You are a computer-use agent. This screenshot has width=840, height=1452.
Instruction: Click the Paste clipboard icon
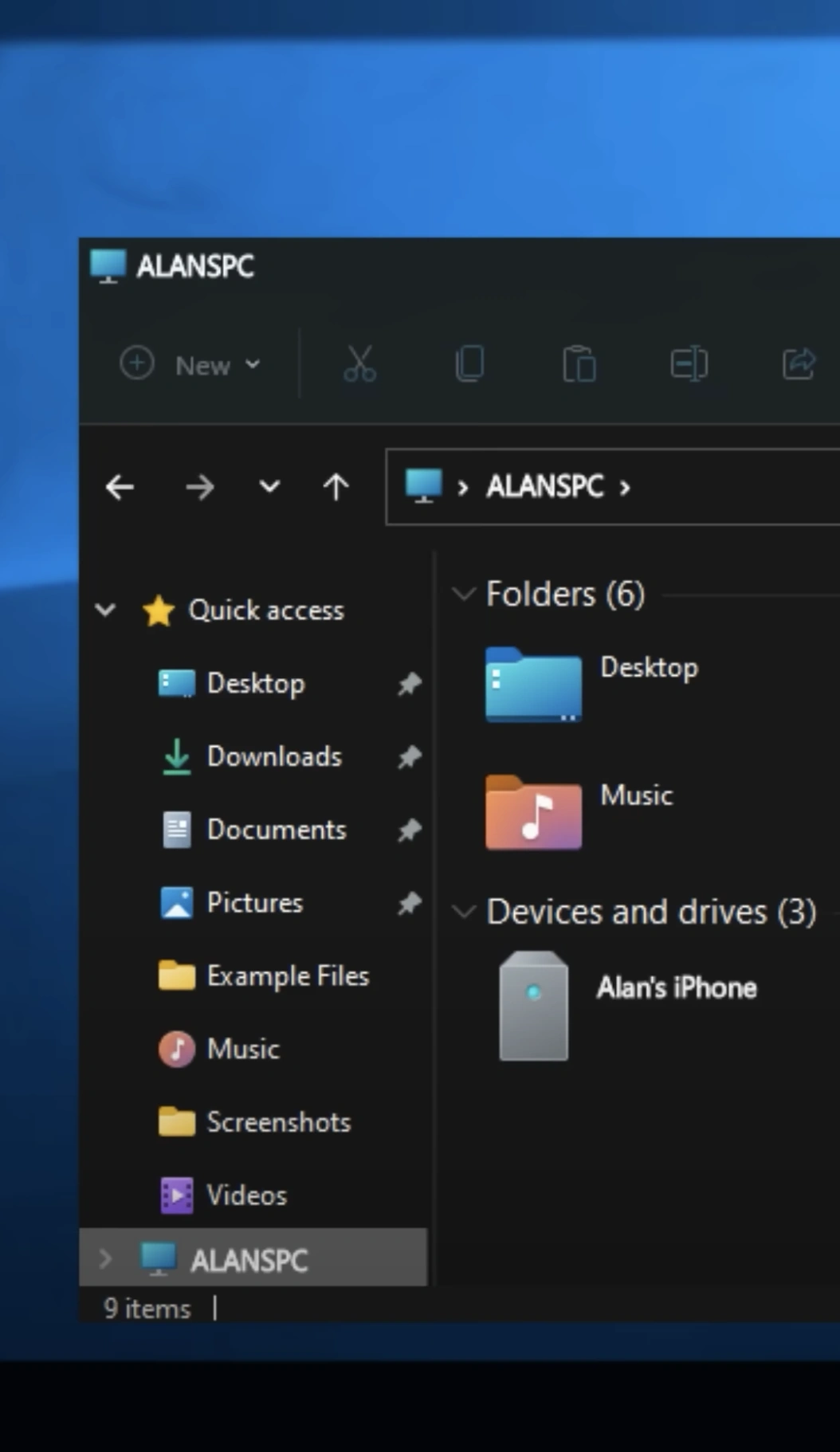tap(579, 364)
